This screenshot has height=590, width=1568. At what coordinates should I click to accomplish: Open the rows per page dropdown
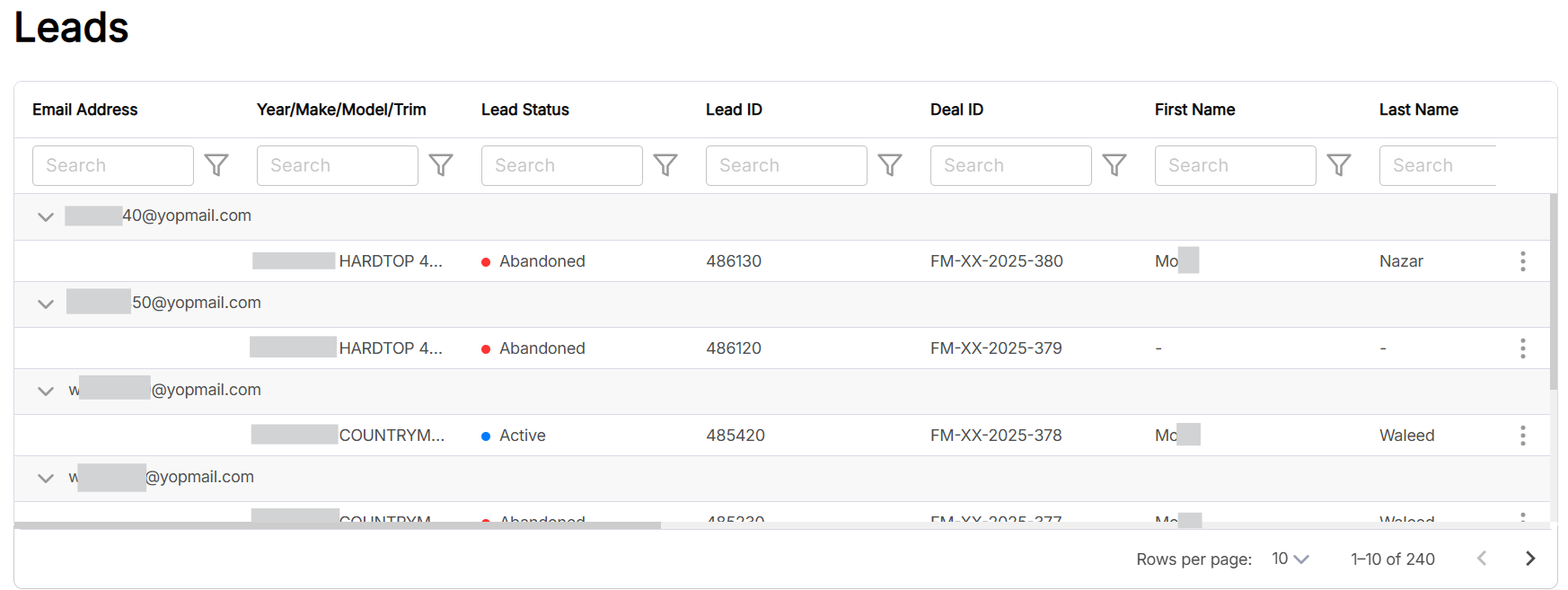(x=1291, y=559)
